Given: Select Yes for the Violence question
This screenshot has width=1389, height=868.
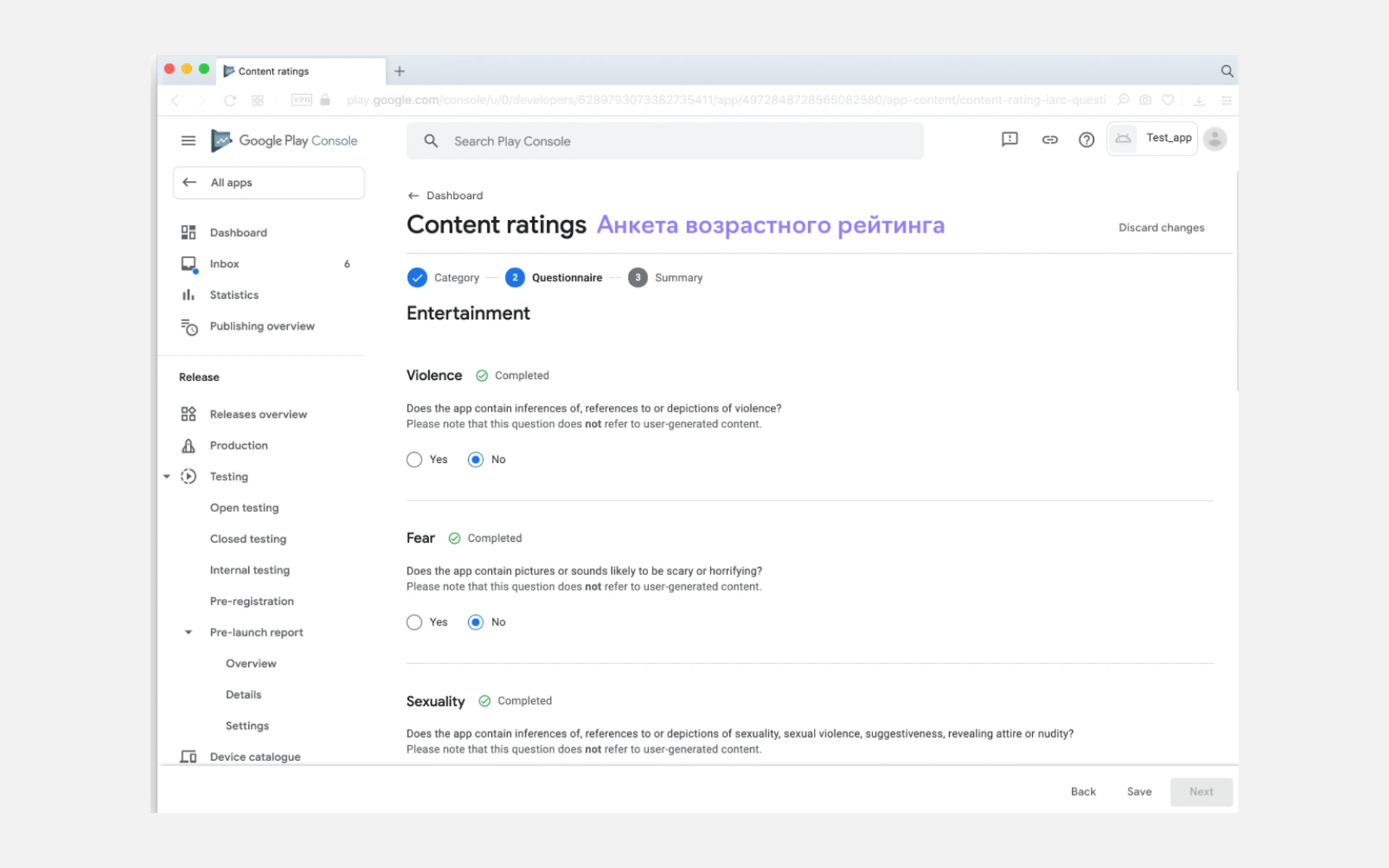Looking at the screenshot, I should pyautogui.click(x=415, y=460).
